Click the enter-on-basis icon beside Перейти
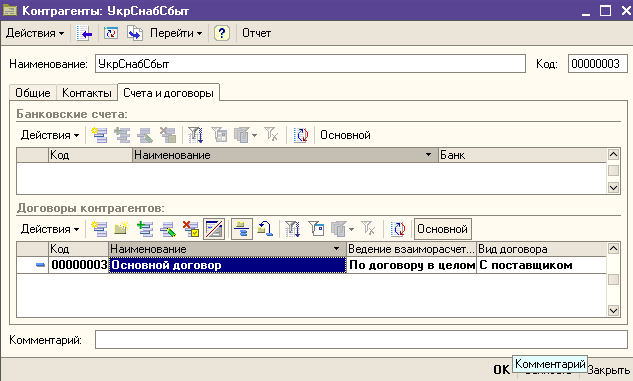 [x=135, y=33]
